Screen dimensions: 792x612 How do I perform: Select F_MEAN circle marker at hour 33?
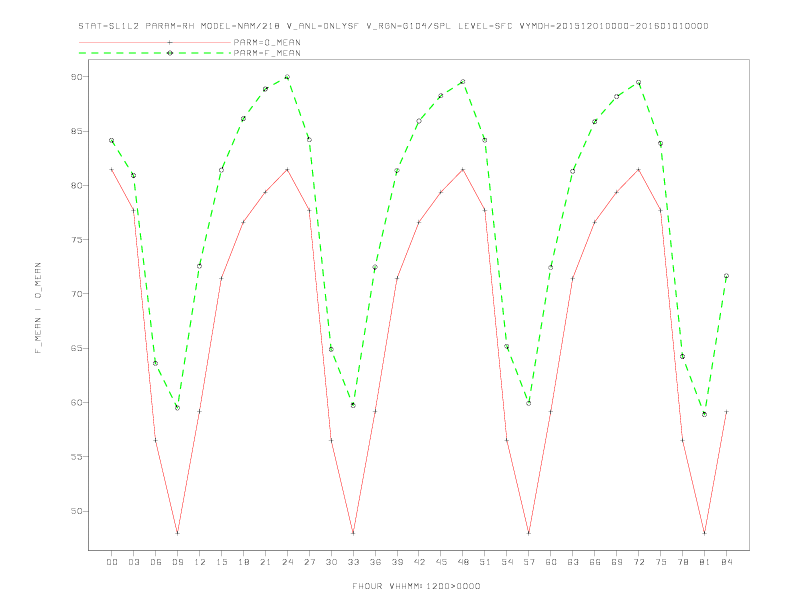point(353,405)
